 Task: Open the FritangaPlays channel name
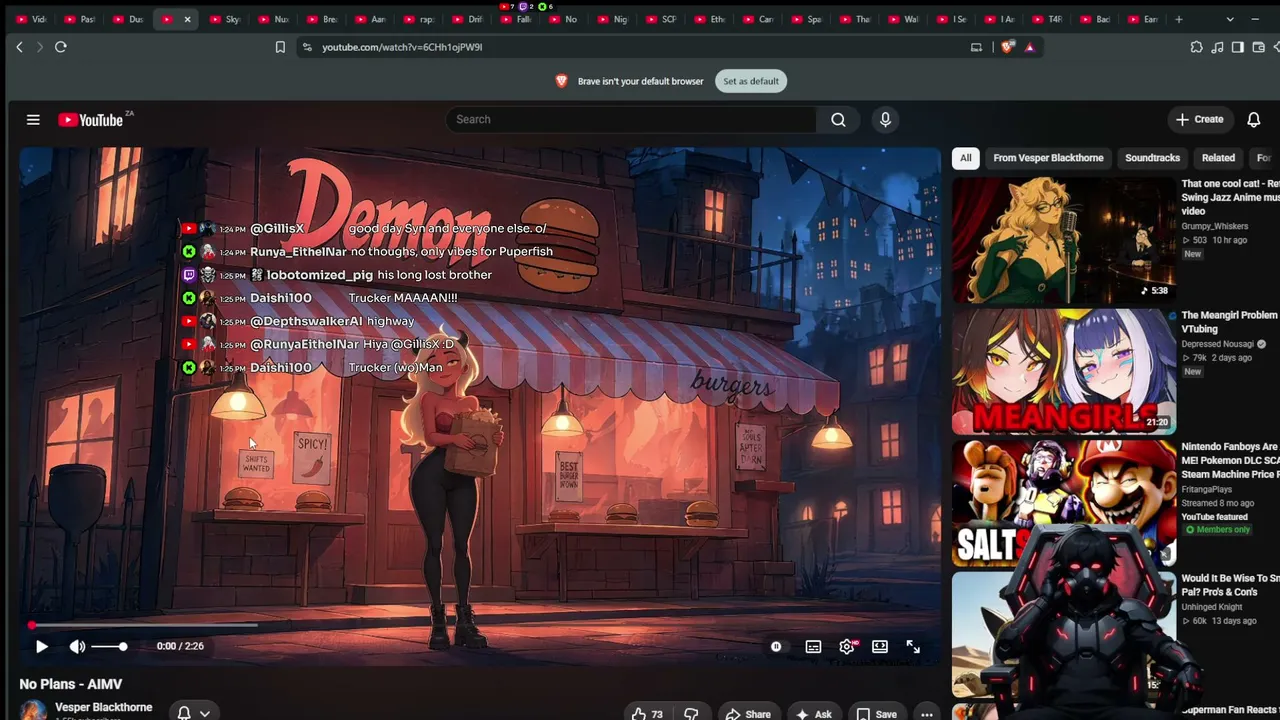point(1207,490)
